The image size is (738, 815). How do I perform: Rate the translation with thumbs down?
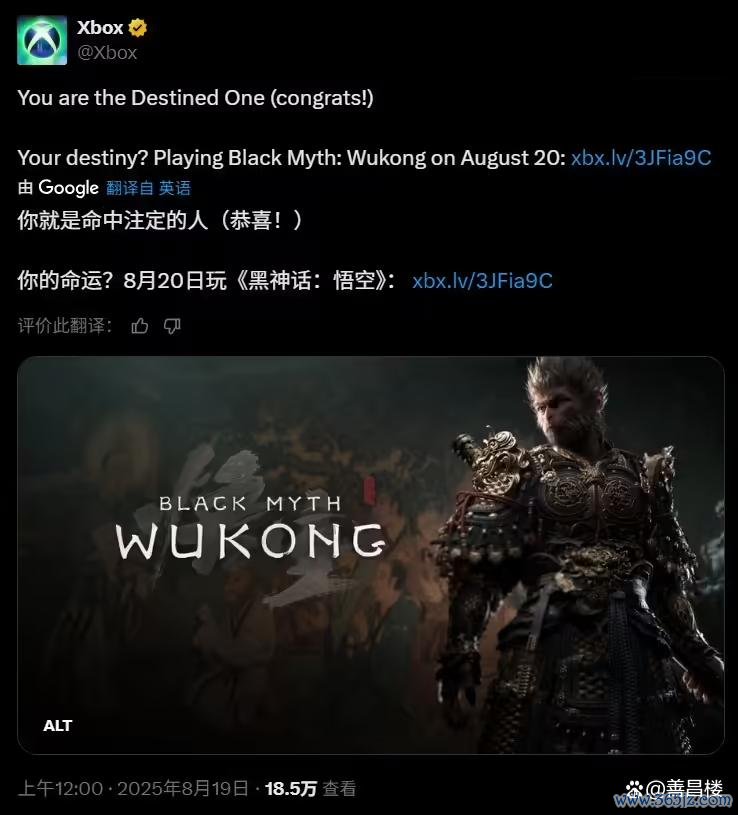tap(172, 326)
